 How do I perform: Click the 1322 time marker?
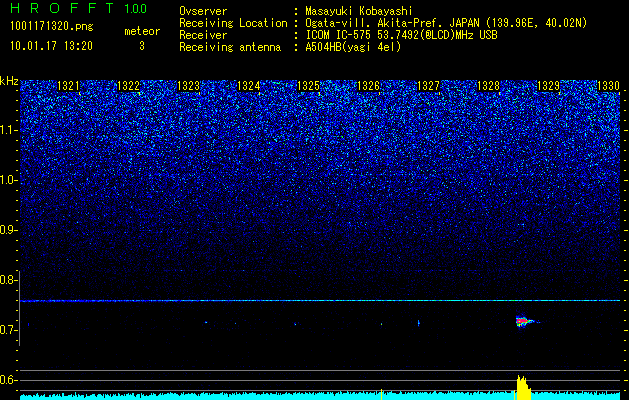(128, 86)
